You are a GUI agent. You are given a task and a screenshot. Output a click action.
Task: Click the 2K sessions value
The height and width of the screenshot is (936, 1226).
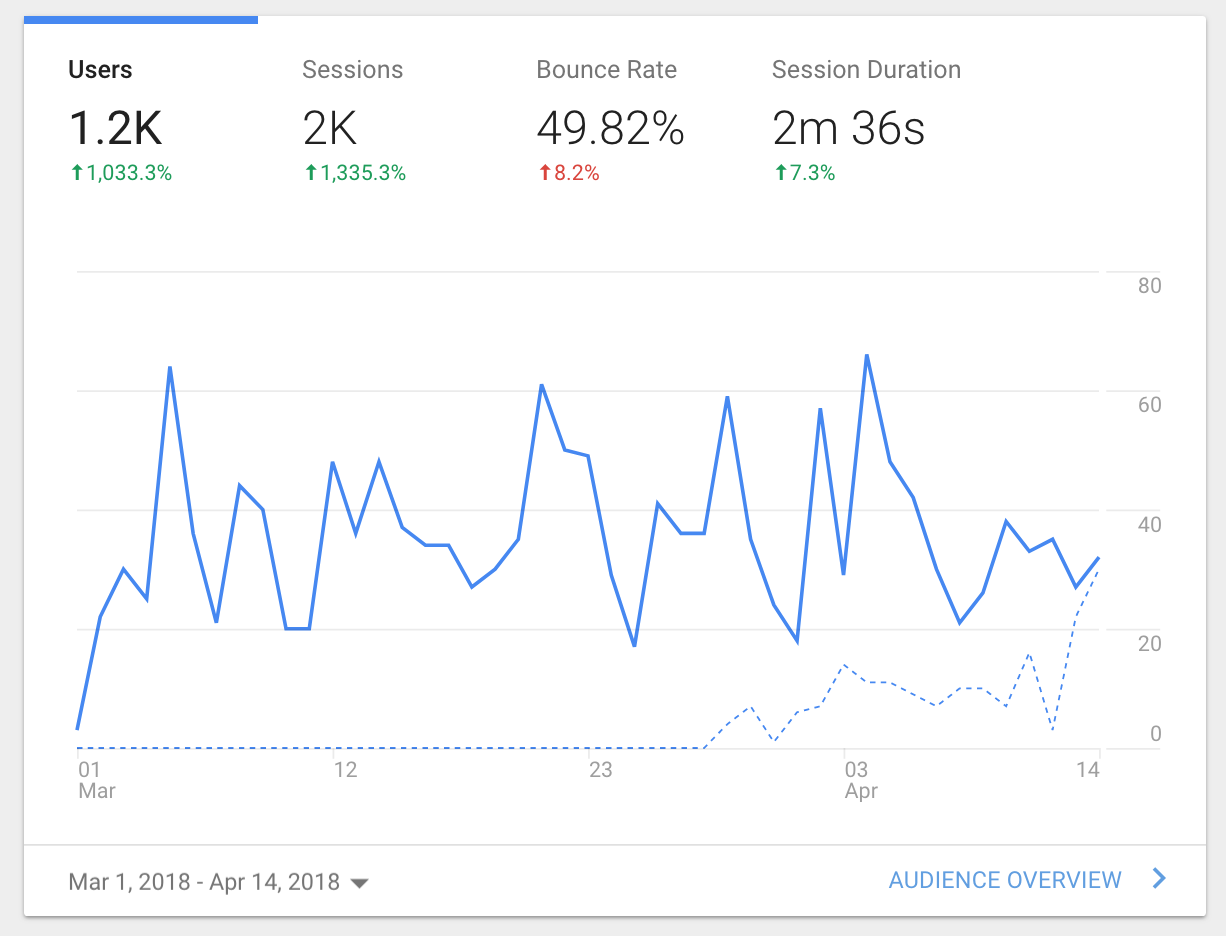(329, 128)
